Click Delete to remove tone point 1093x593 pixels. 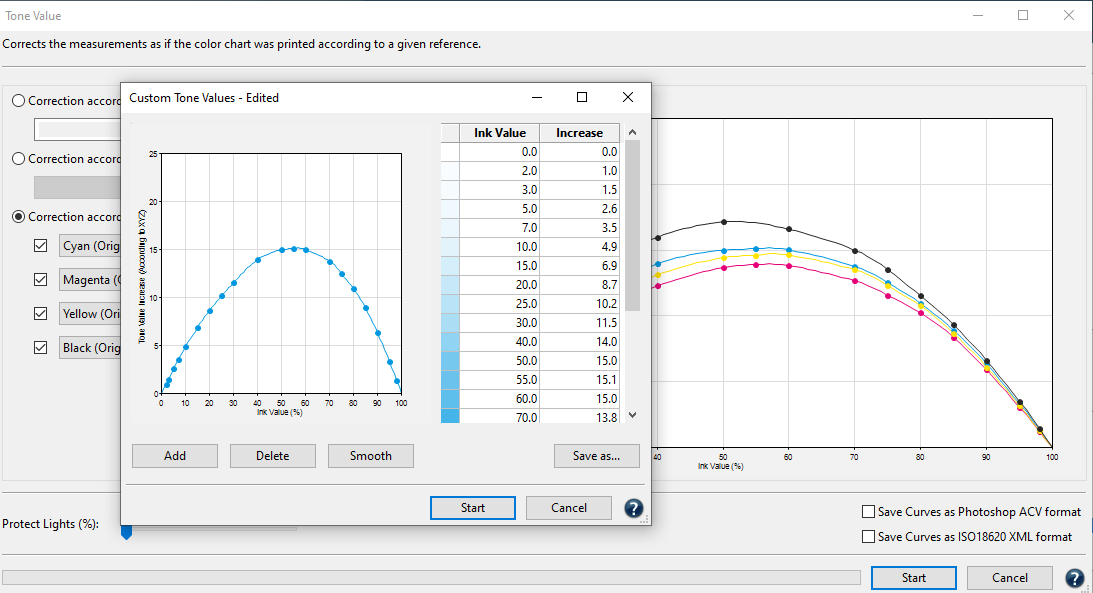[x=273, y=456]
